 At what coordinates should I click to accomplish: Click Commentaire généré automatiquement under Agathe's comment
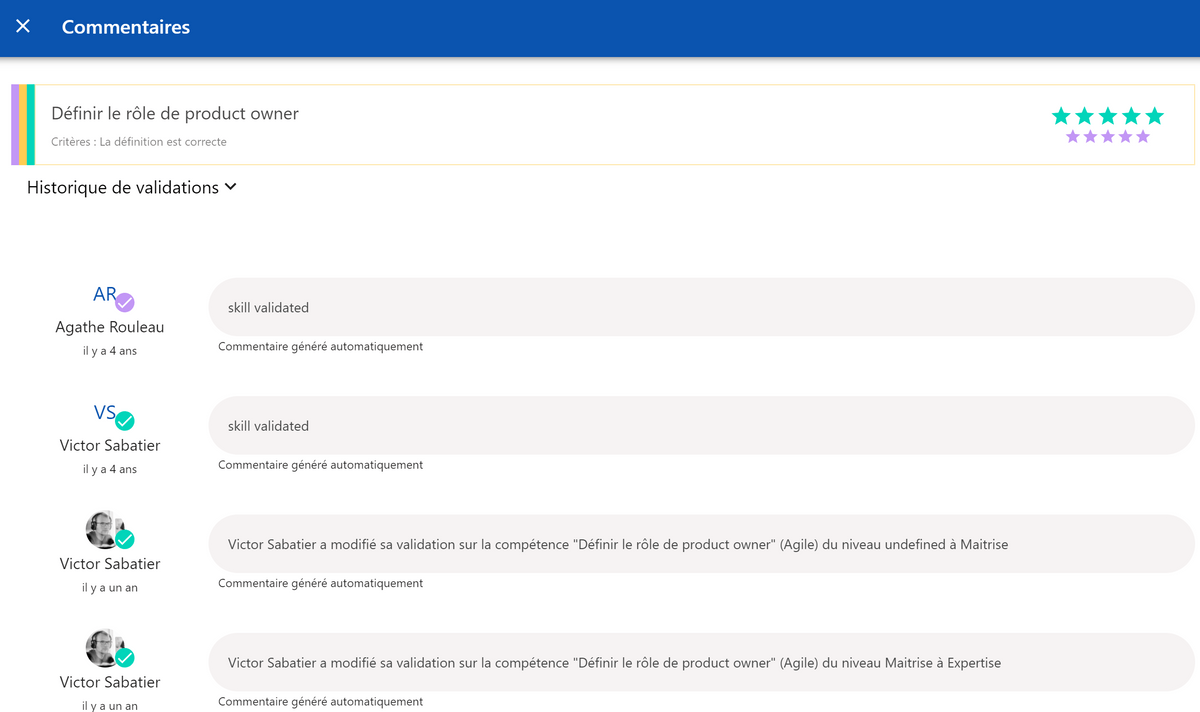[320, 347]
